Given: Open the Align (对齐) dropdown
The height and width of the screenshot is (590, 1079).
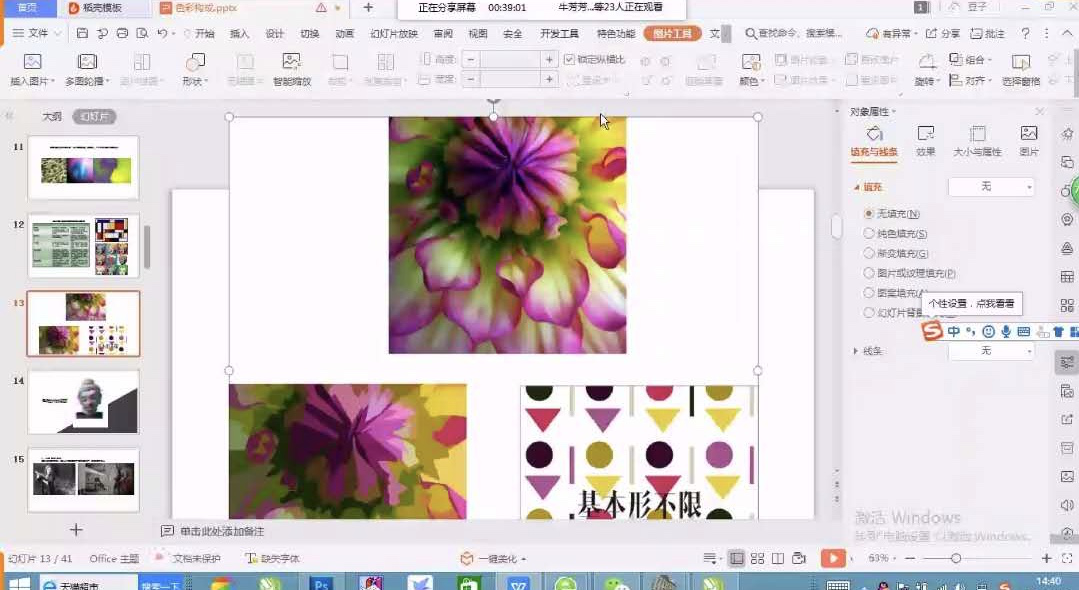Looking at the screenshot, I should 970,81.
